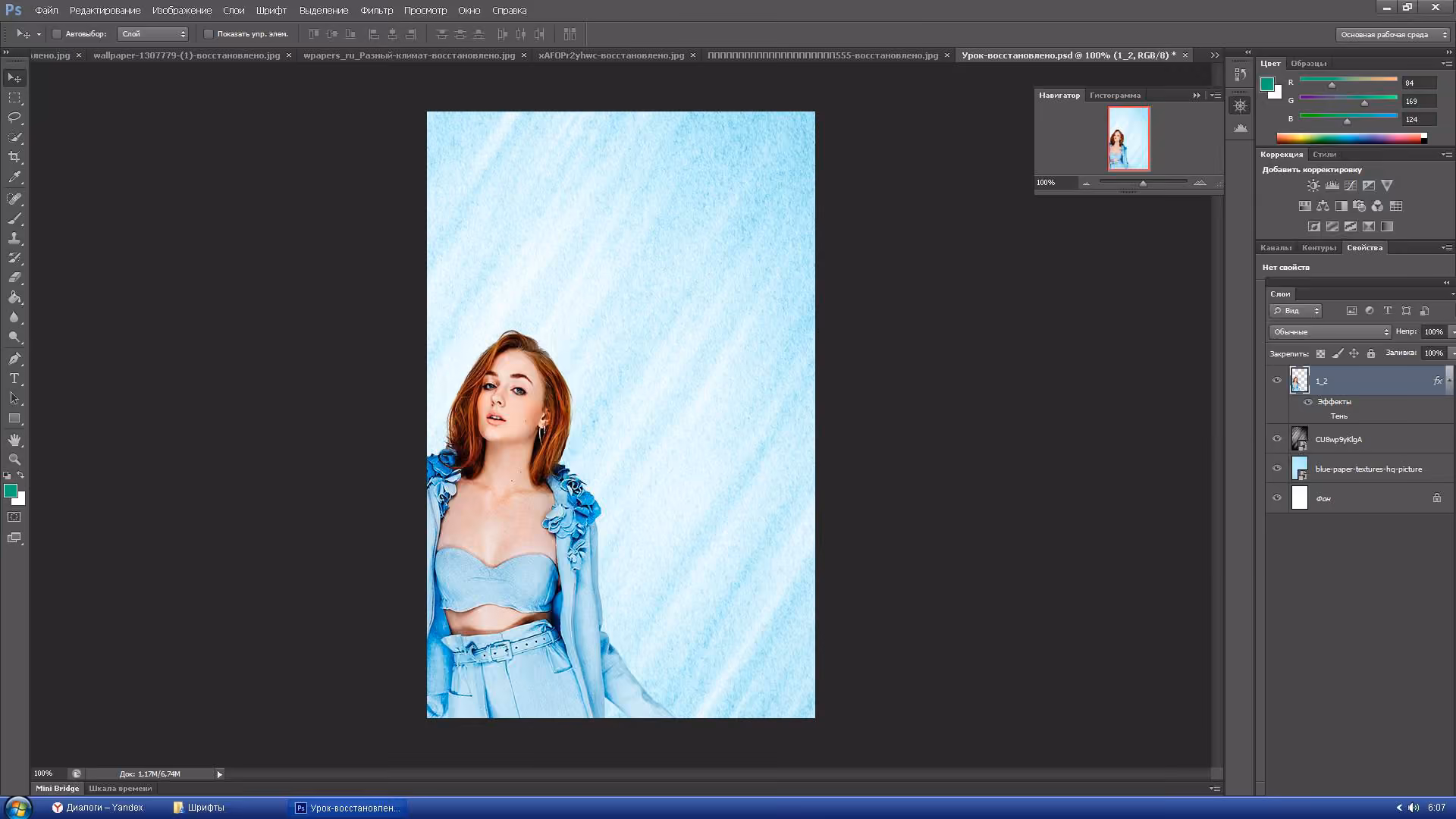Select the Brush tool

pyautogui.click(x=14, y=218)
